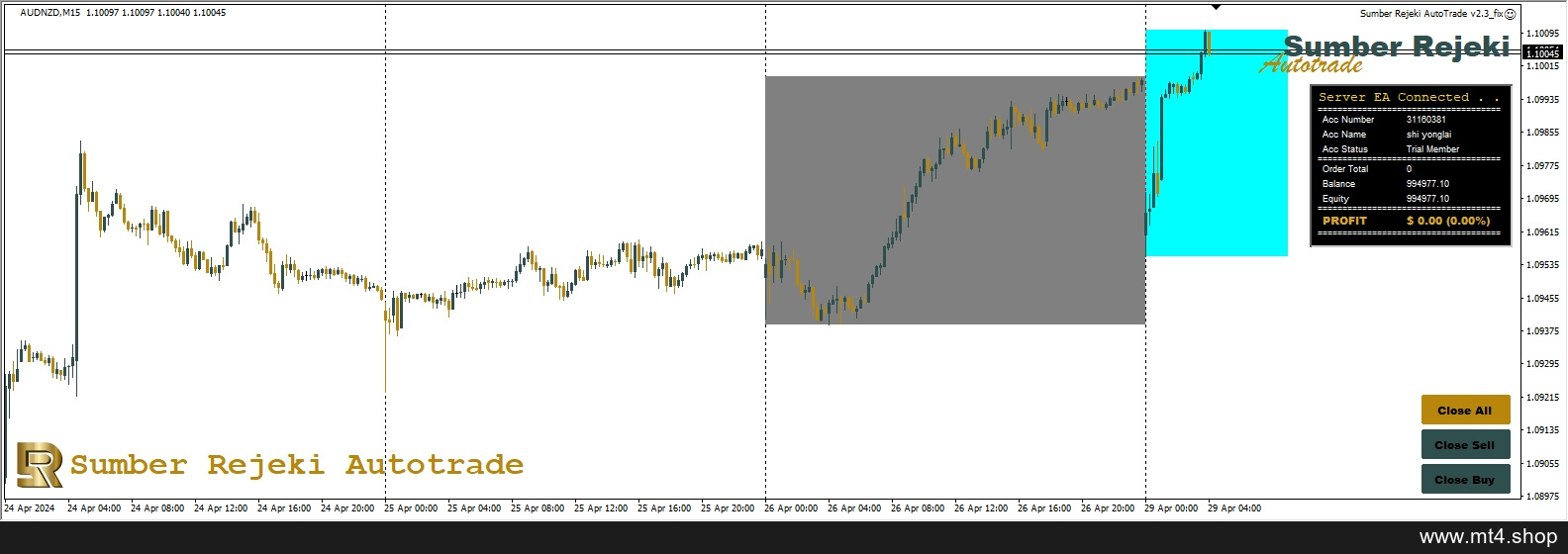Select the Acc Name label
1568x554 pixels.
(x=1344, y=135)
